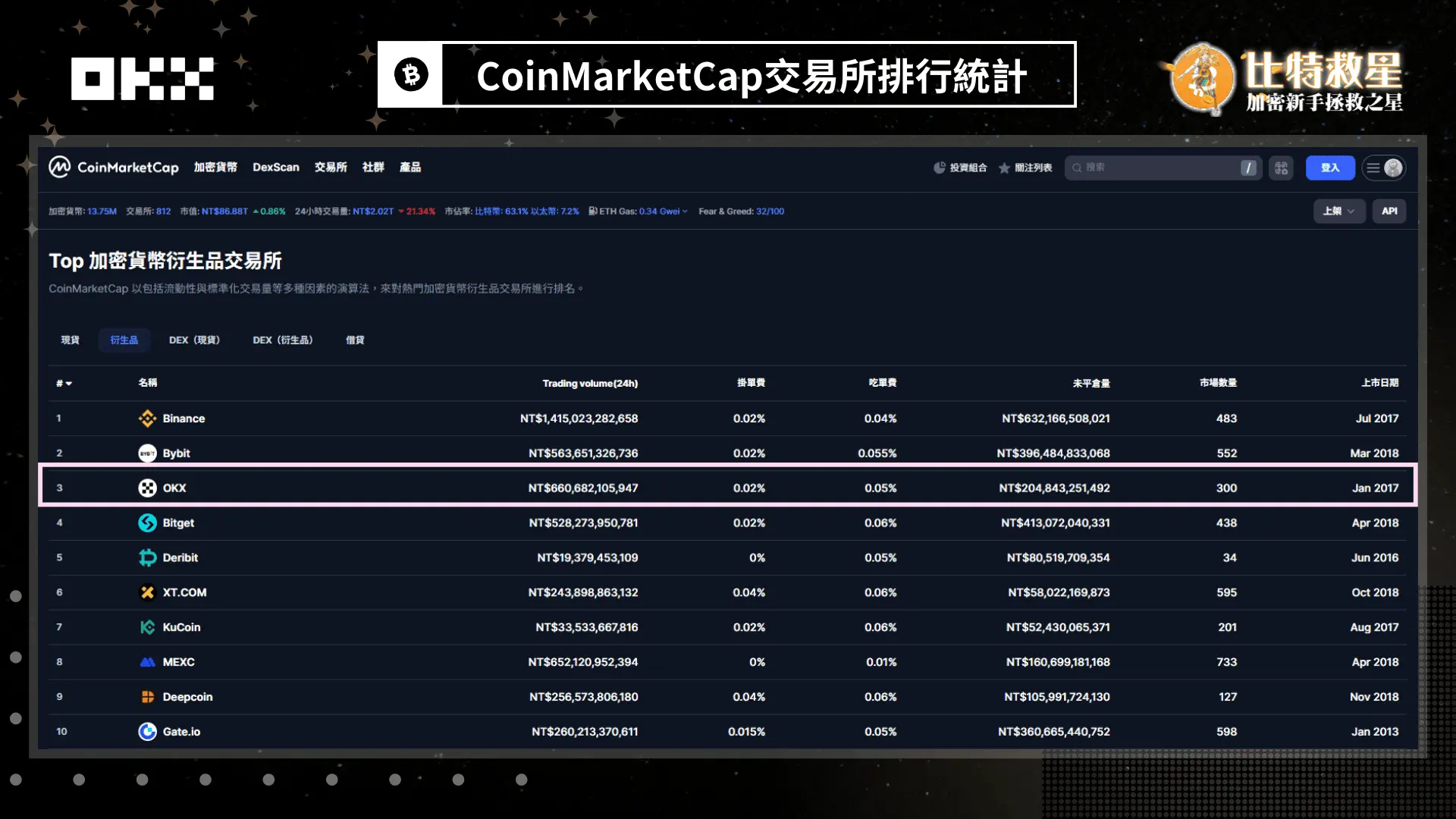Expand the ETH Gas Gwei dropdown
The image size is (1456, 819).
pos(684,212)
